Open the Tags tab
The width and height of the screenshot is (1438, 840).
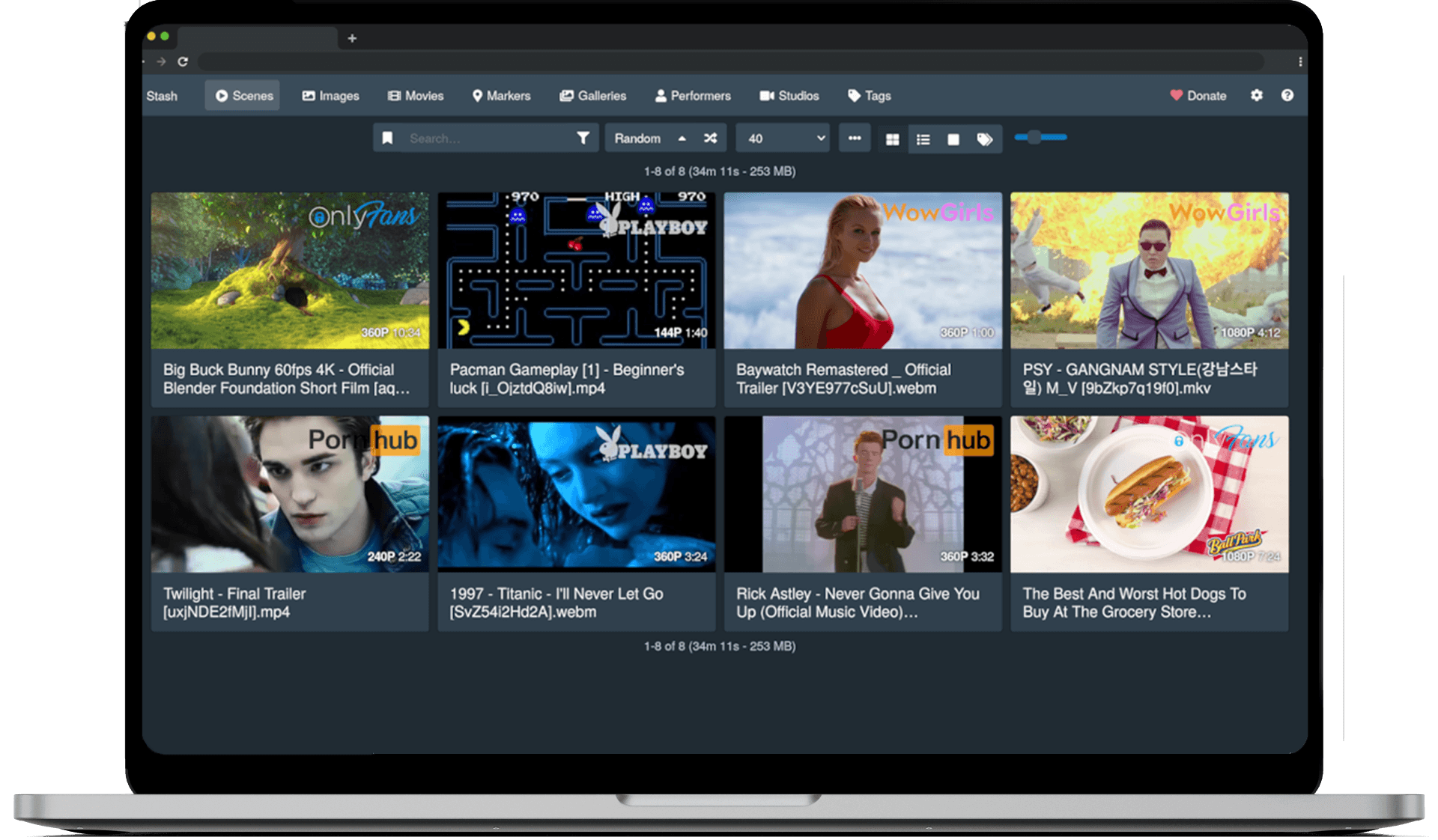[x=869, y=96]
